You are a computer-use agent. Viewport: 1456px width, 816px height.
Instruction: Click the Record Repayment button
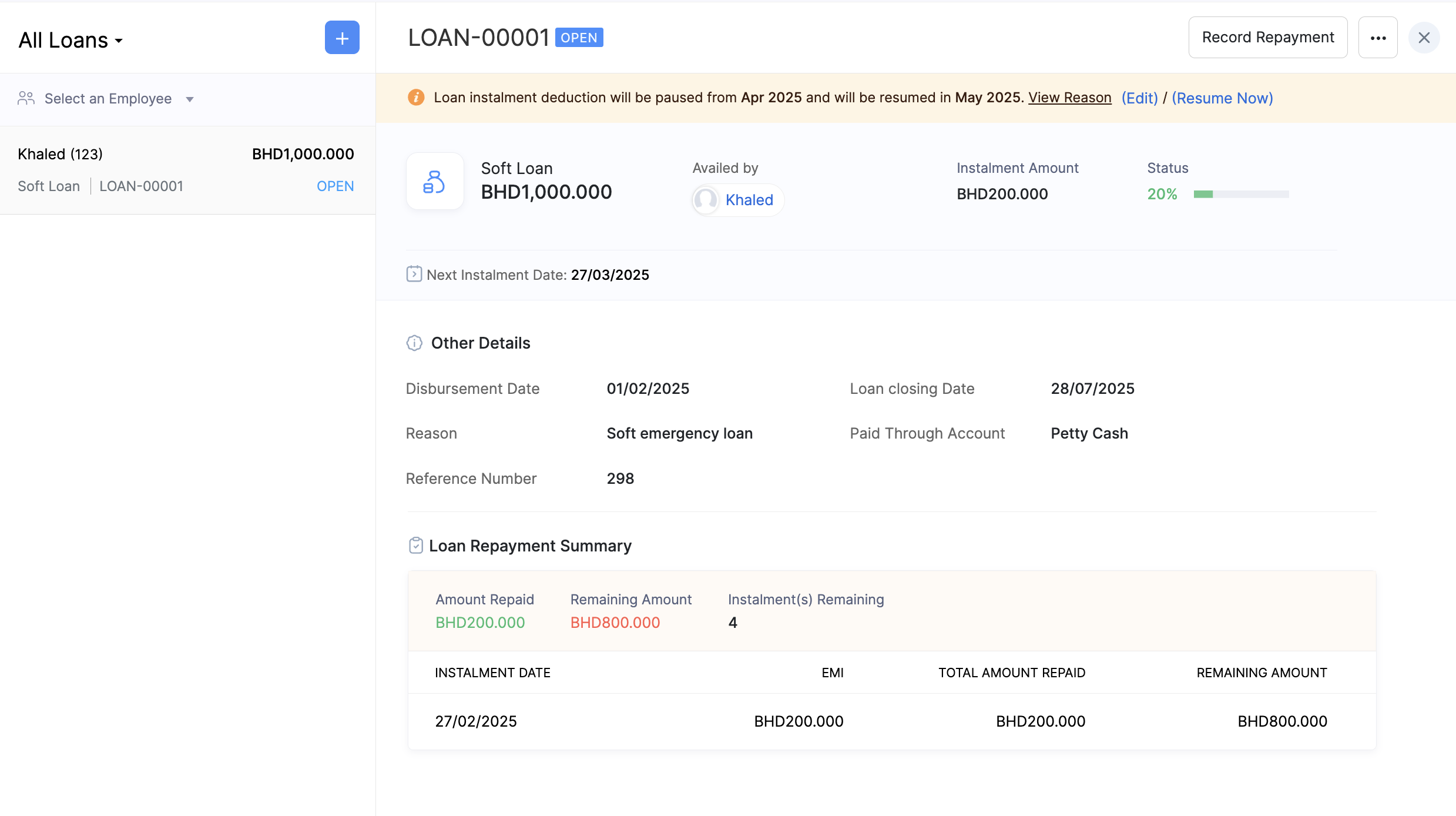1267,37
